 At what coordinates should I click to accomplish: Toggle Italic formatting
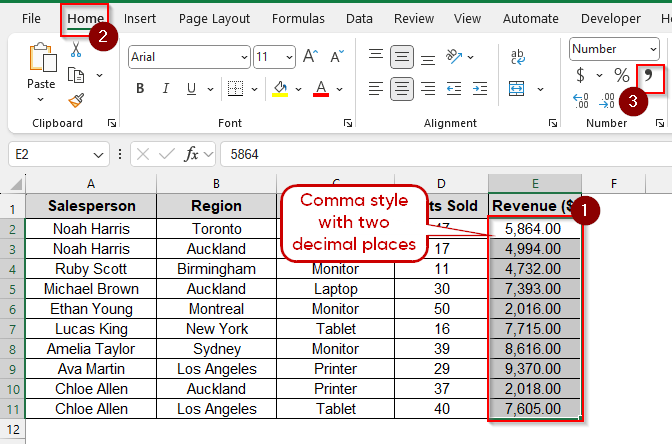(x=166, y=89)
